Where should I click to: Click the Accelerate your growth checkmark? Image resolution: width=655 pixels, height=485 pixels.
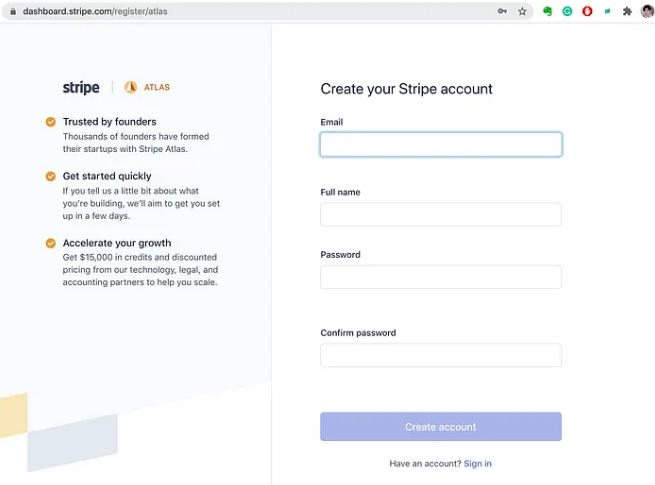tap(50, 243)
